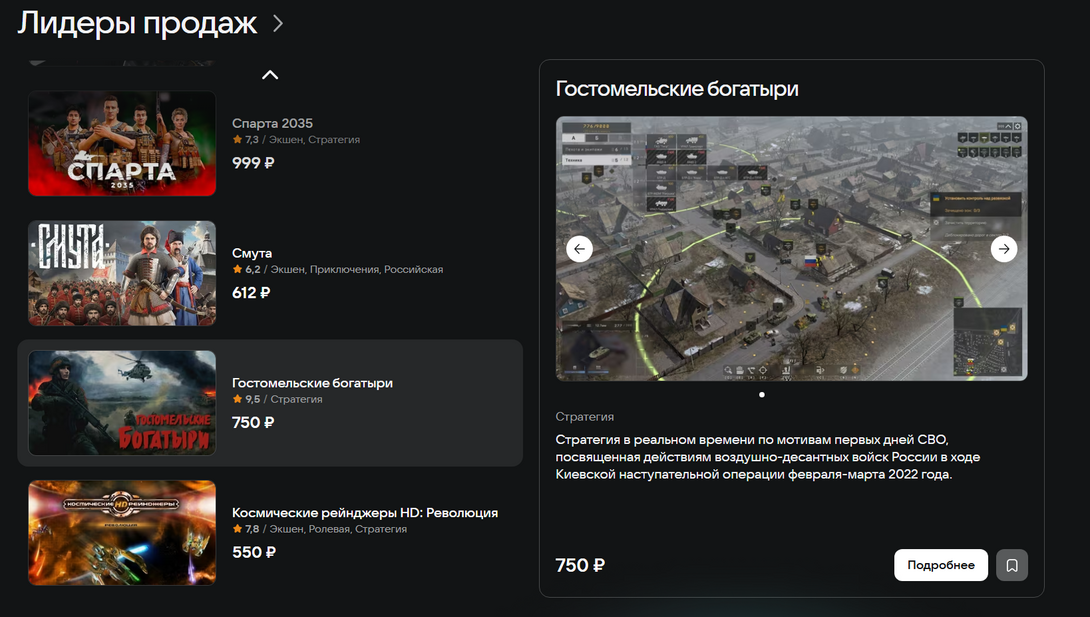Select the Гостомельские богатыри title in the list
The height and width of the screenshot is (617, 1090).
(312, 383)
